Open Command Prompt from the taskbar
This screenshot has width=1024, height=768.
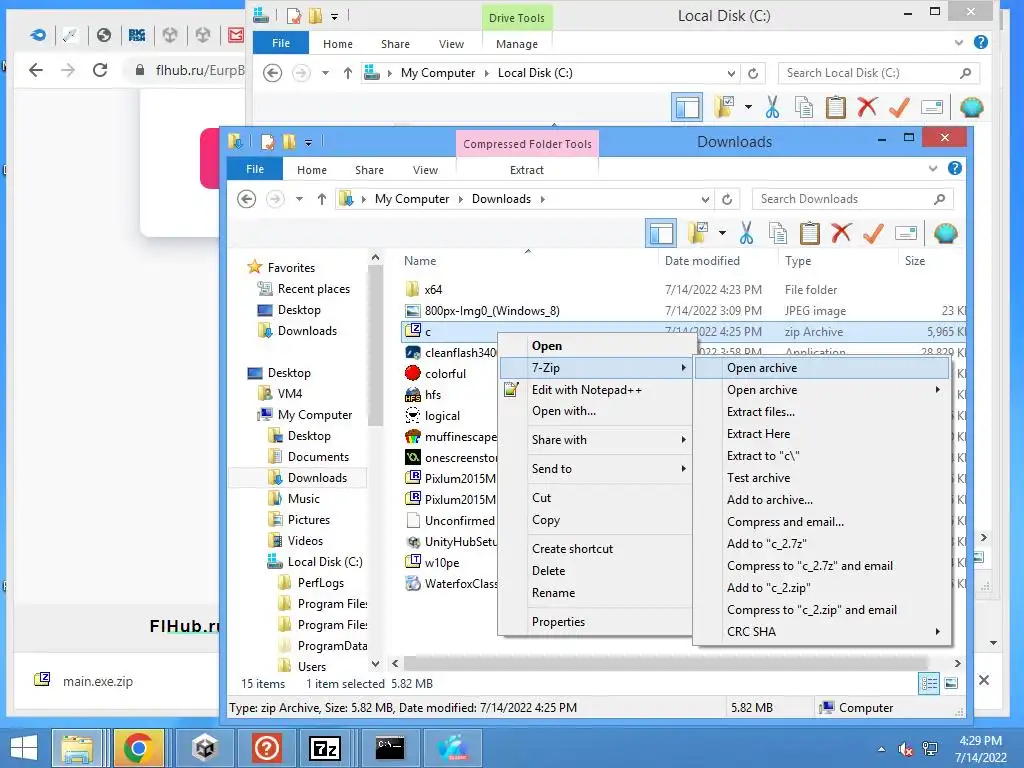point(390,748)
